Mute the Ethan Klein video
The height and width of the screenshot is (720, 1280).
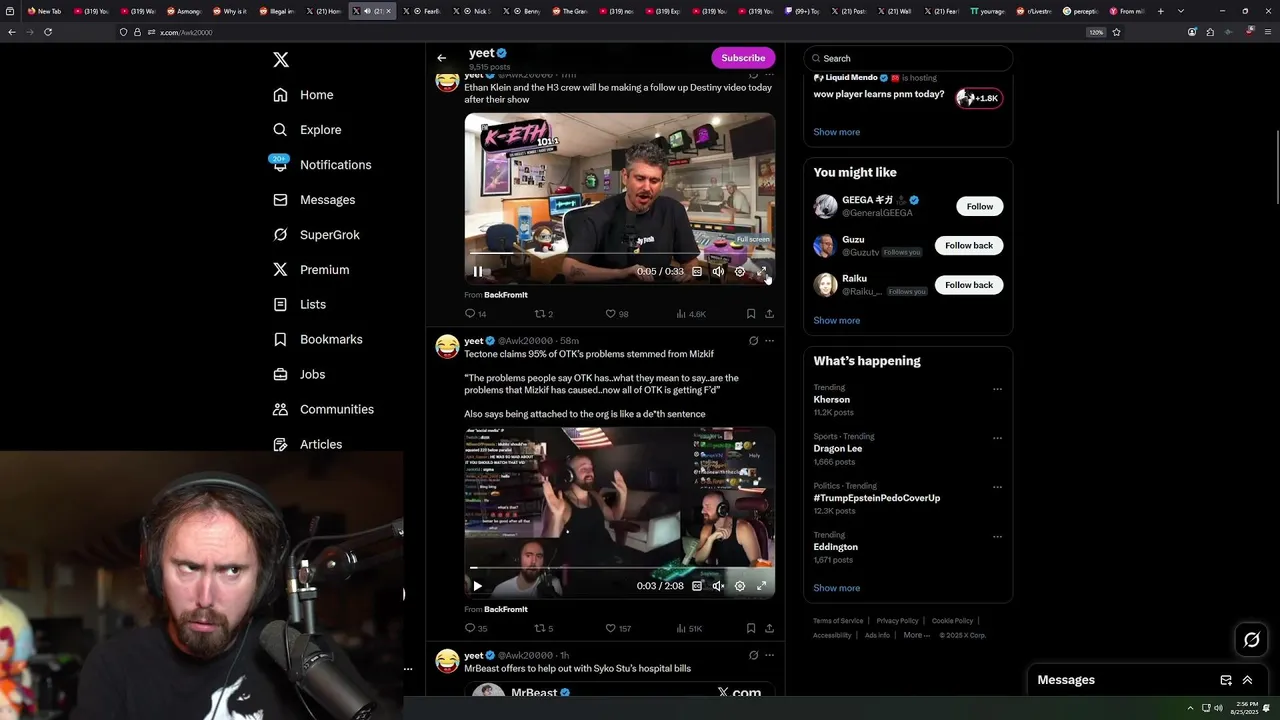718,272
